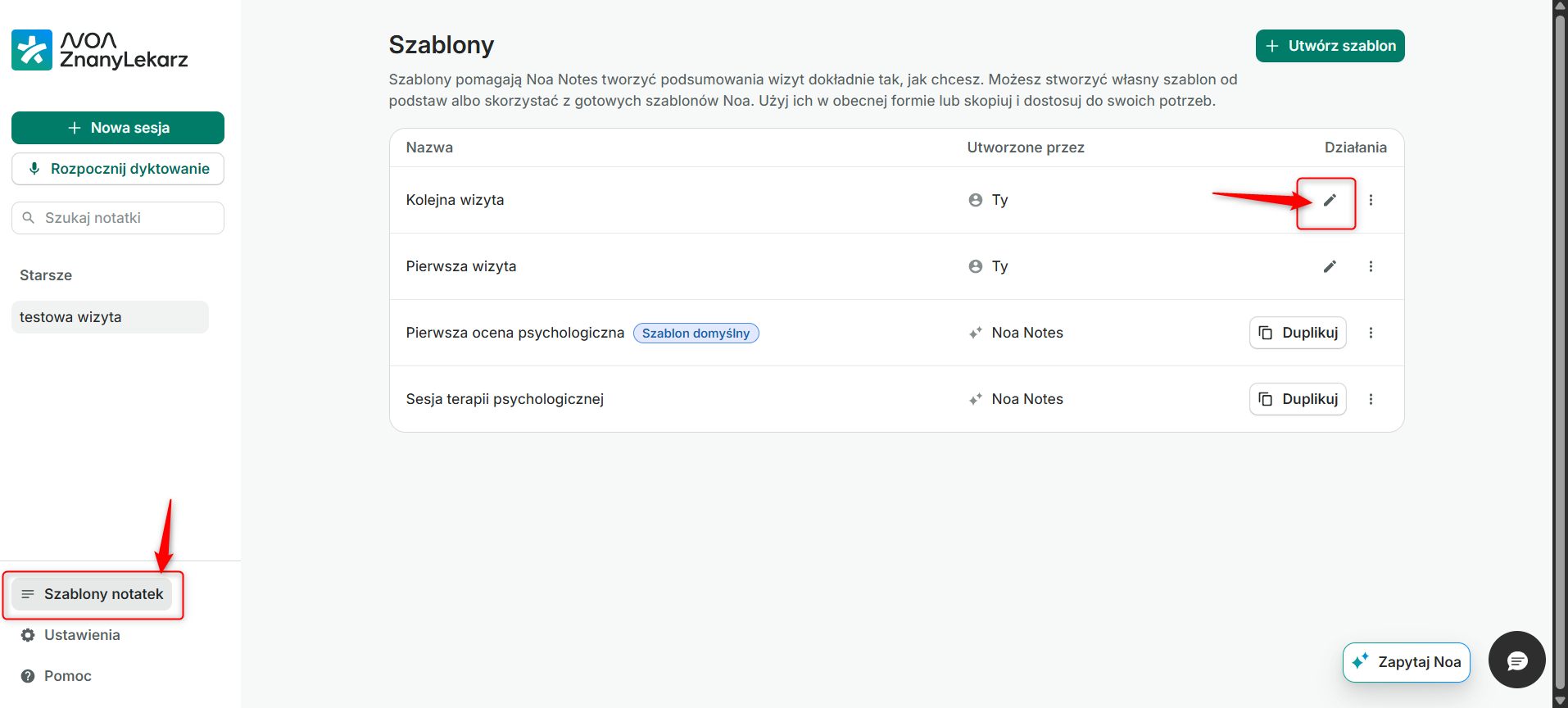Click the Noa ZnanyLekarz logo
This screenshot has width=1568, height=708.
coord(100,50)
